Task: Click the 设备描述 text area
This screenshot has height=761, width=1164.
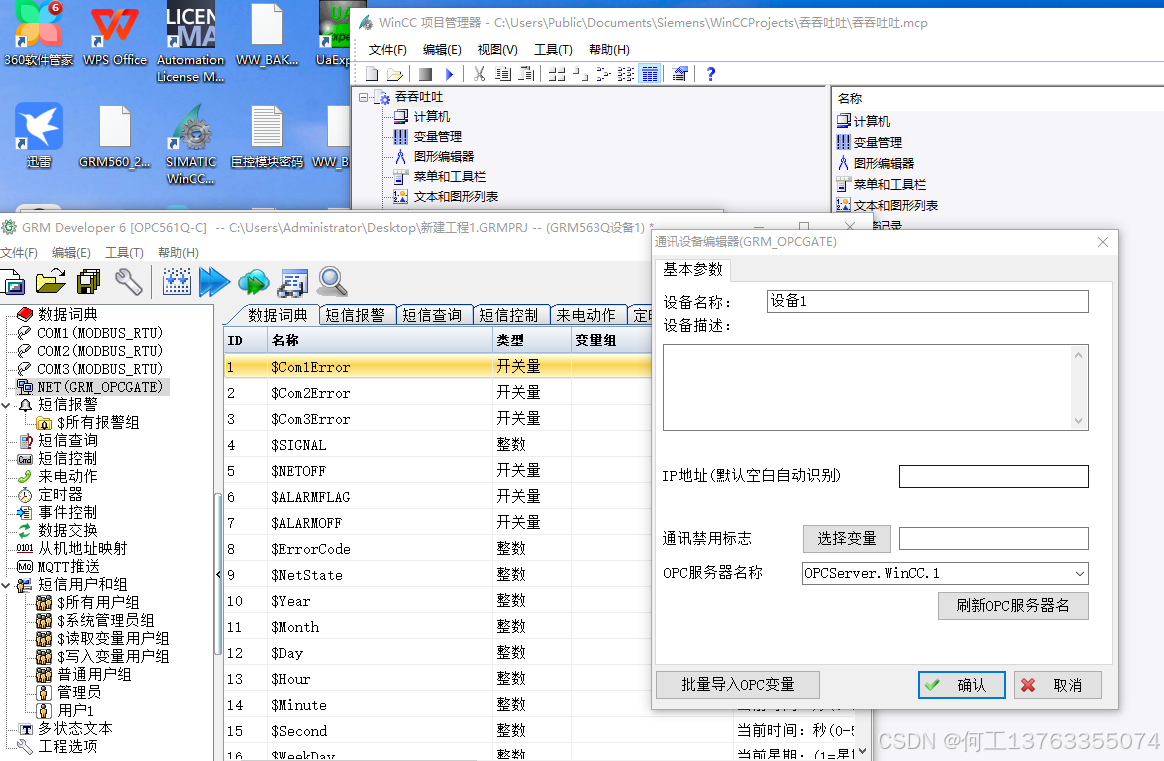Action: point(876,388)
